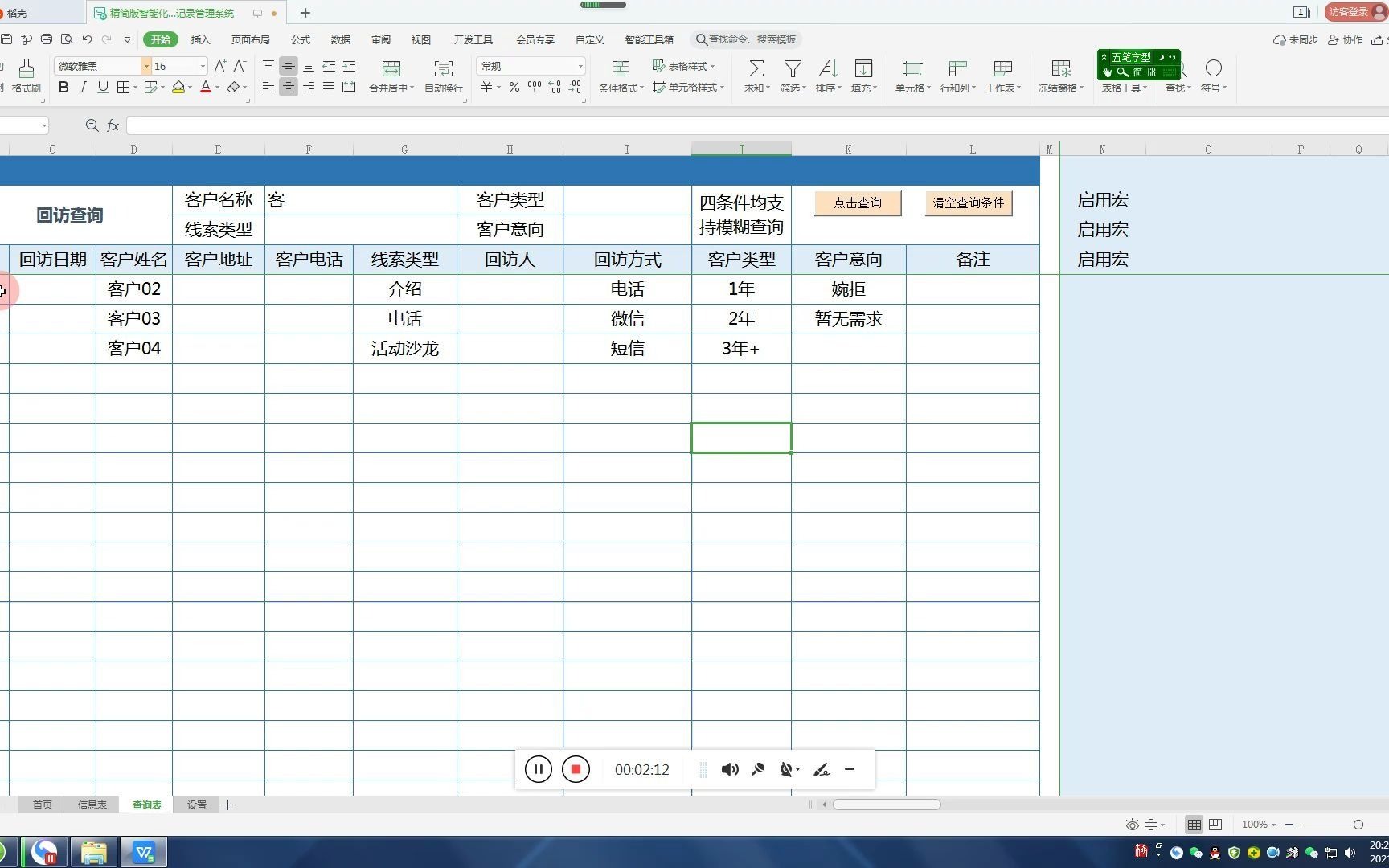Open the font size dropdown

203,66
